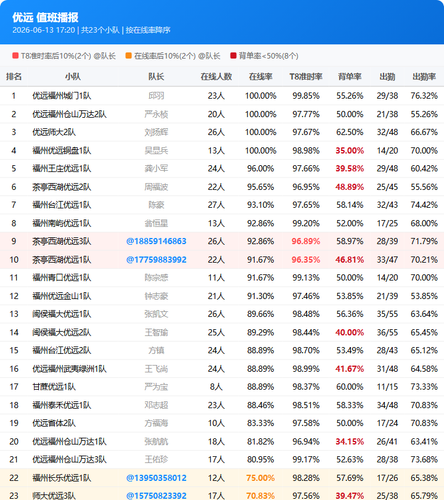
Task: Select team name 闽侯福大优远1队
Action: coord(62,314)
